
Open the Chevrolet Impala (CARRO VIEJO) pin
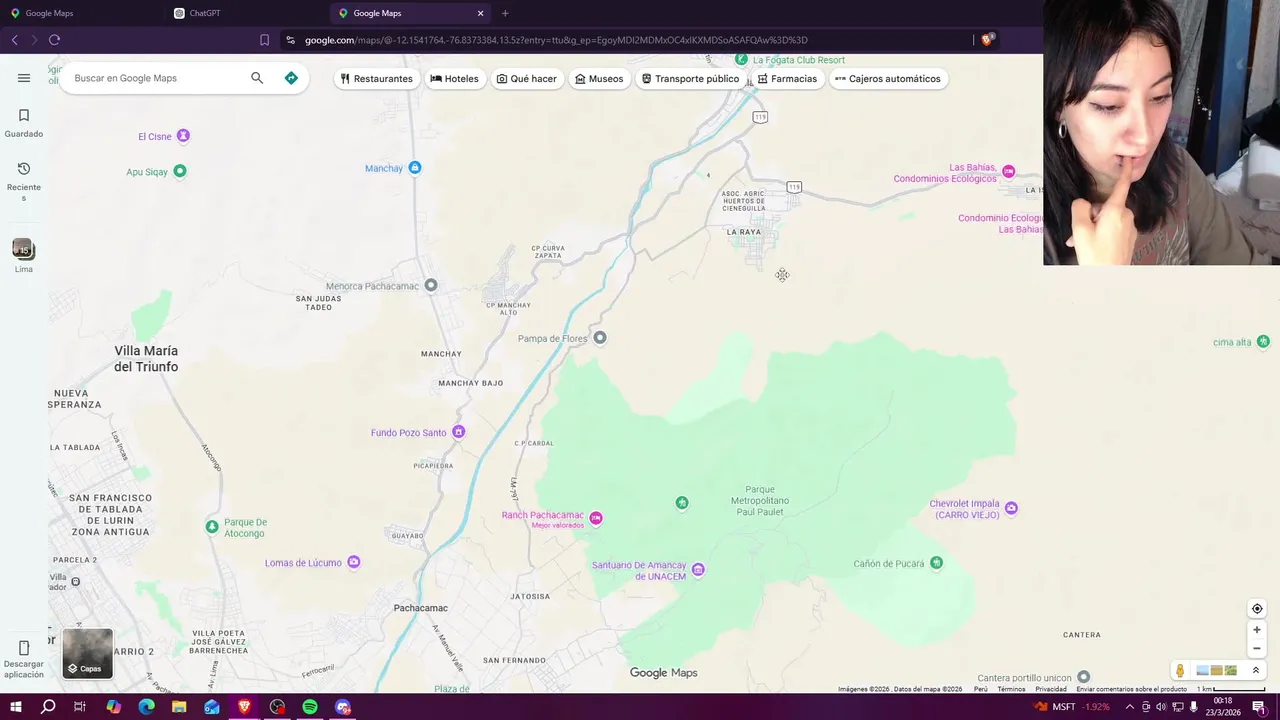coord(1011,508)
